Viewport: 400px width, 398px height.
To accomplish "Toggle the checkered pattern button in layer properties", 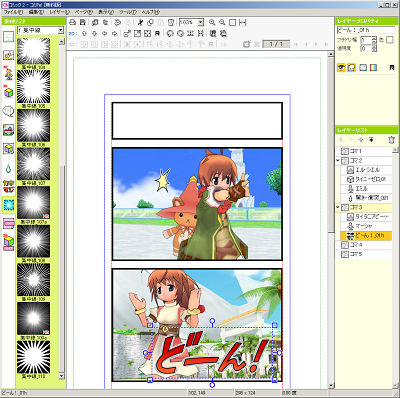I will coord(363,68).
